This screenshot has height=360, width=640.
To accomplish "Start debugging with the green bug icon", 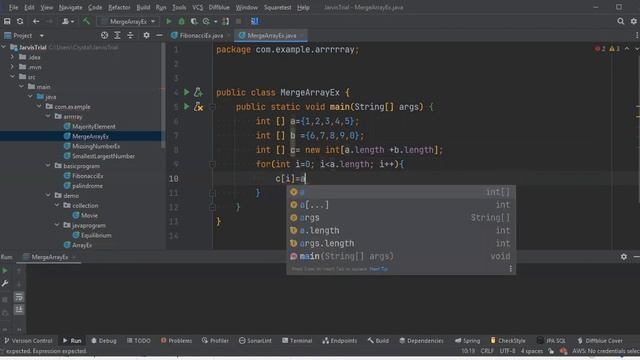I will [x=182, y=21].
